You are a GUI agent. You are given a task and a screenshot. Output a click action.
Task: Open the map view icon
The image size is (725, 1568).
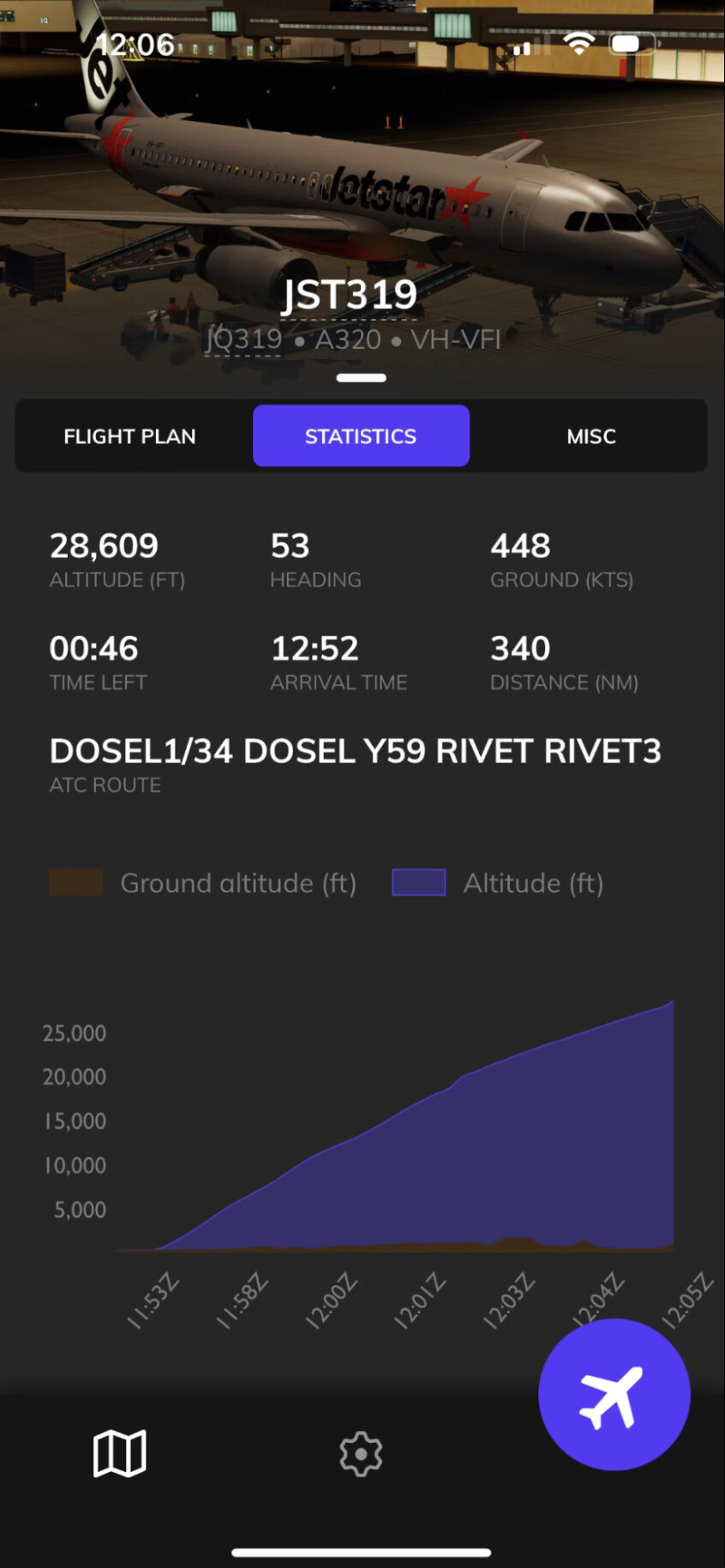click(119, 1453)
